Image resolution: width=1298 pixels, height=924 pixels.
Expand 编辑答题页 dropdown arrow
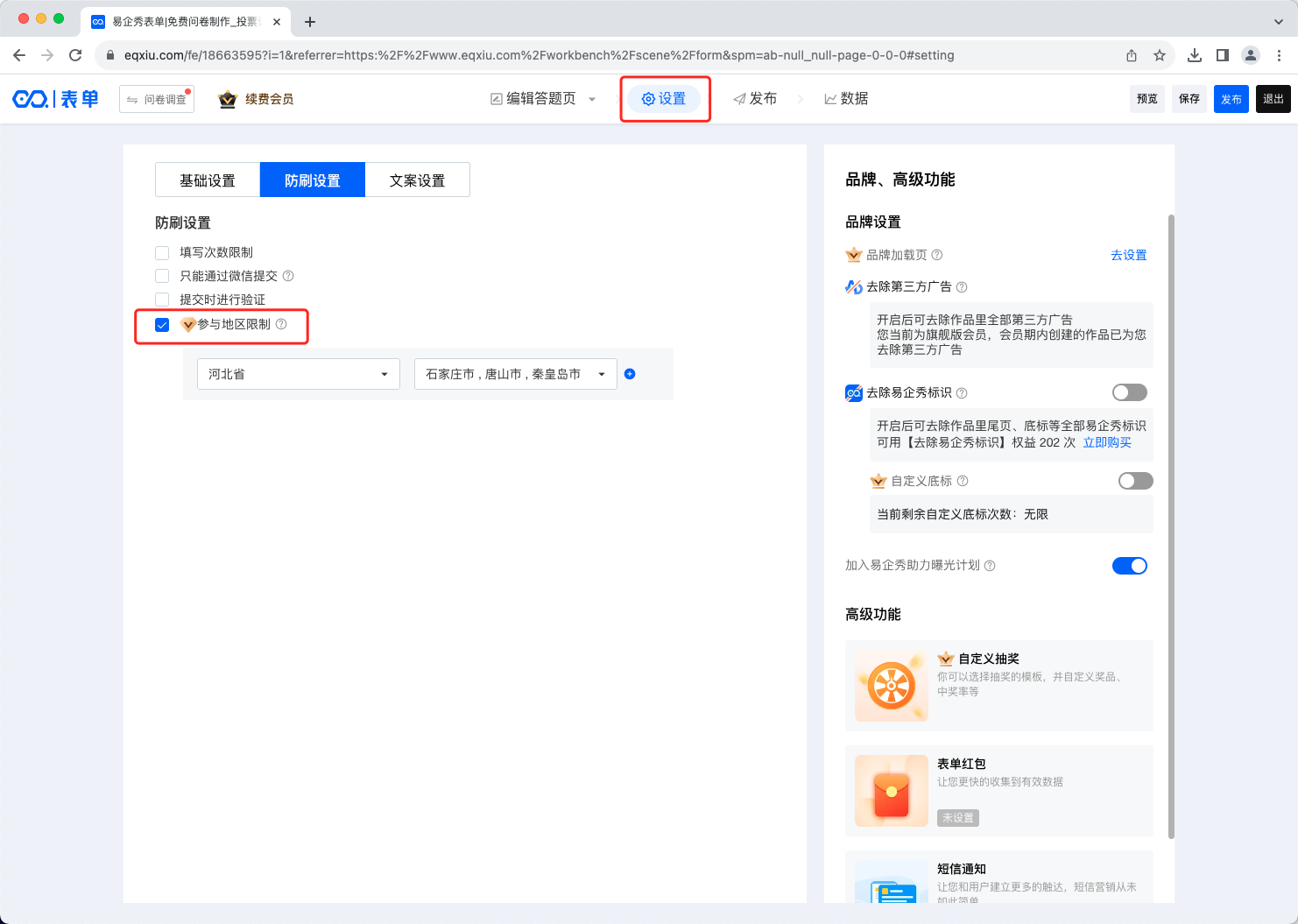pyautogui.click(x=592, y=99)
